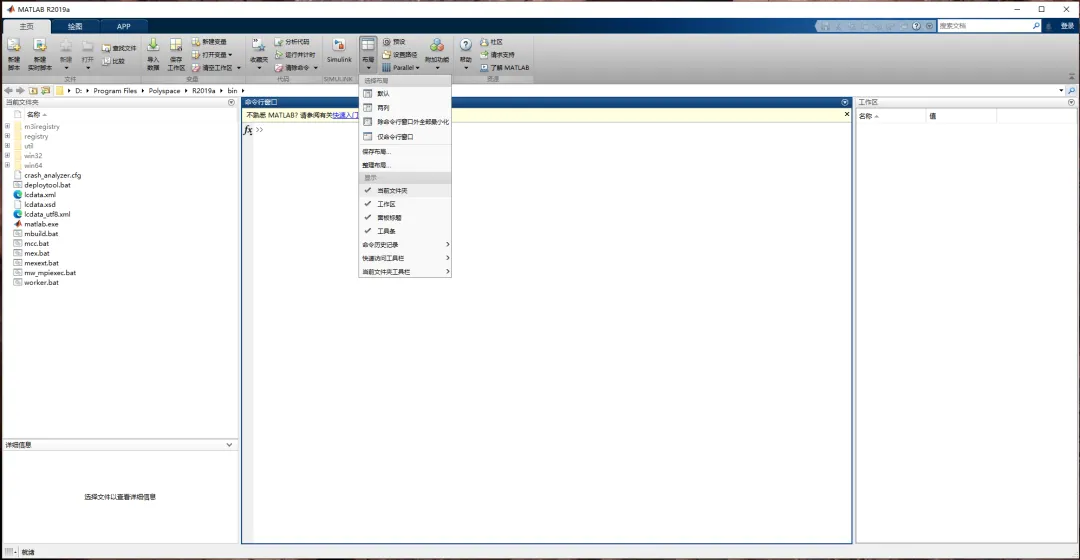
Task: Click 了解 MATLAB (Learn MATLAB)
Action: [x=505, y=68]
